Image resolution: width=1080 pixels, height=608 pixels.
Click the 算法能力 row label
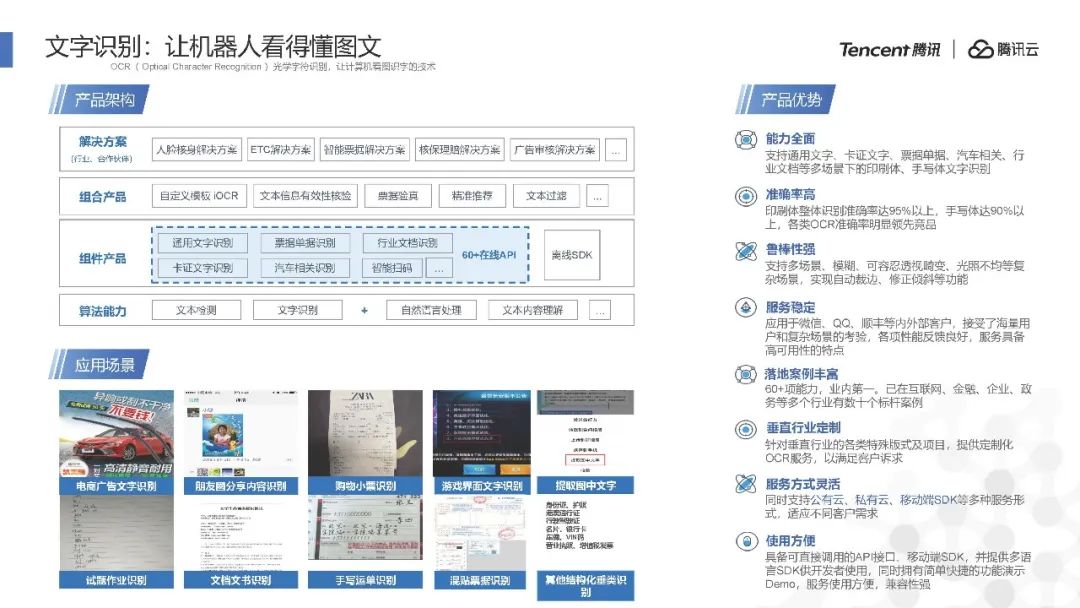pos(102,311)
